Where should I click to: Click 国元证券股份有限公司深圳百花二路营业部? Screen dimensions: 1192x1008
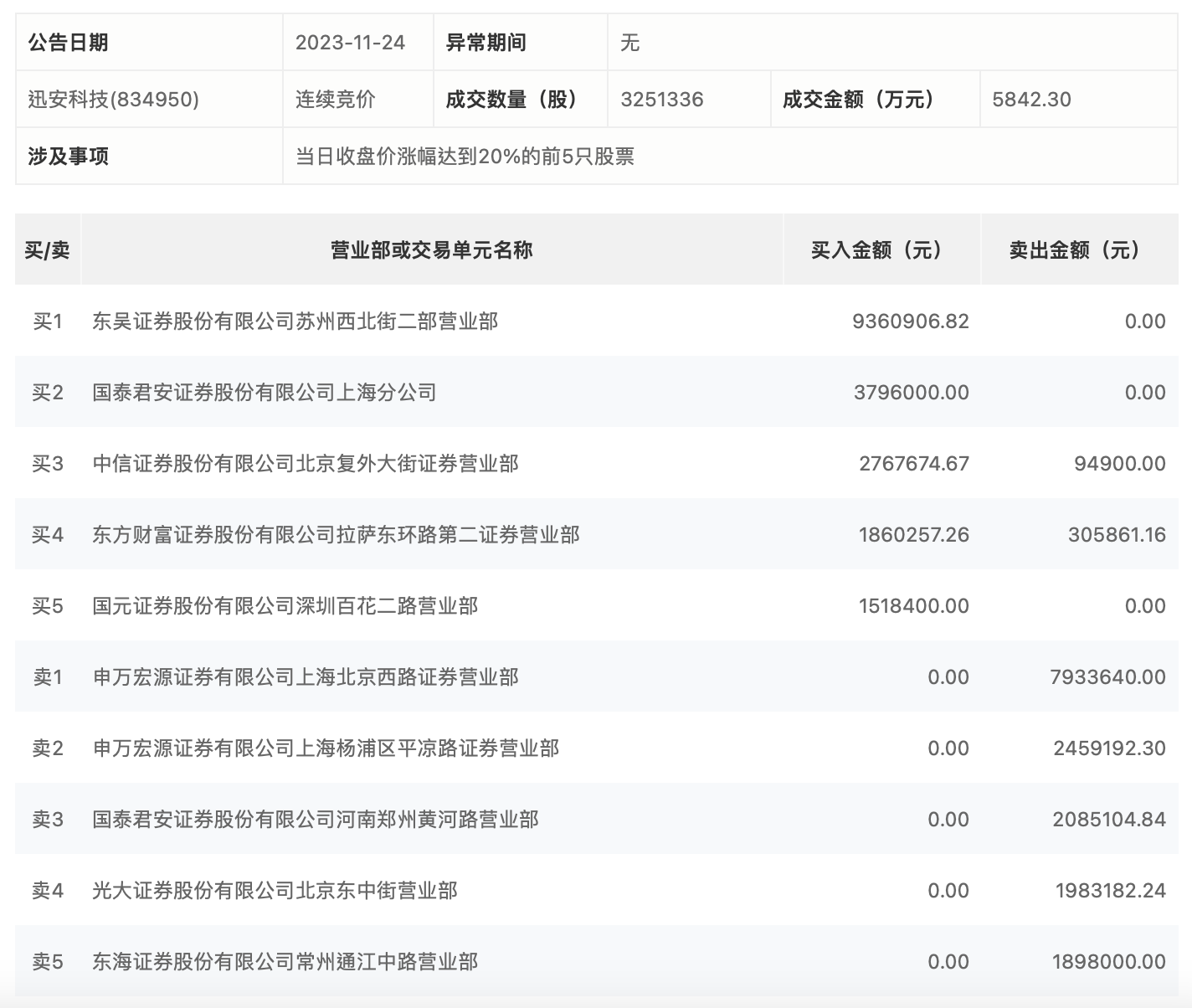[x=285, y=605]
